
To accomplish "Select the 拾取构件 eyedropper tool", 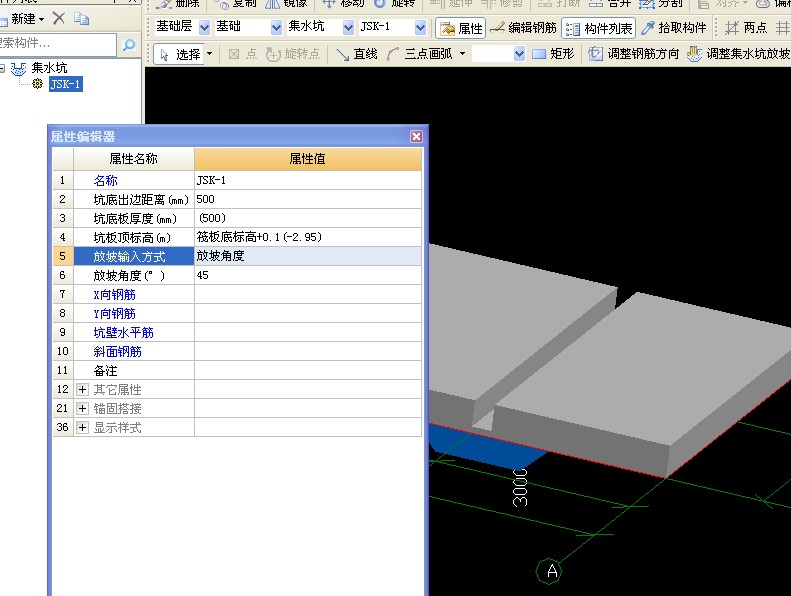I will 673,28.
